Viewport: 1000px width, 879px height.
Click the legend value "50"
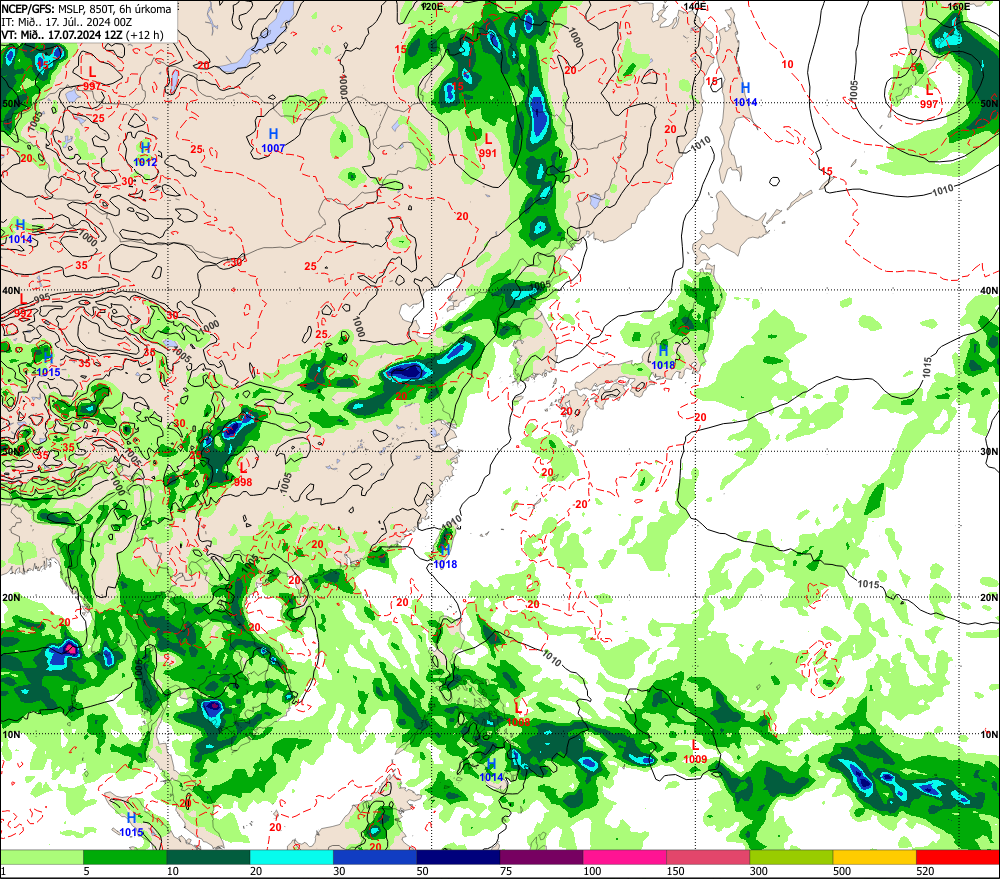pos(423,871)
